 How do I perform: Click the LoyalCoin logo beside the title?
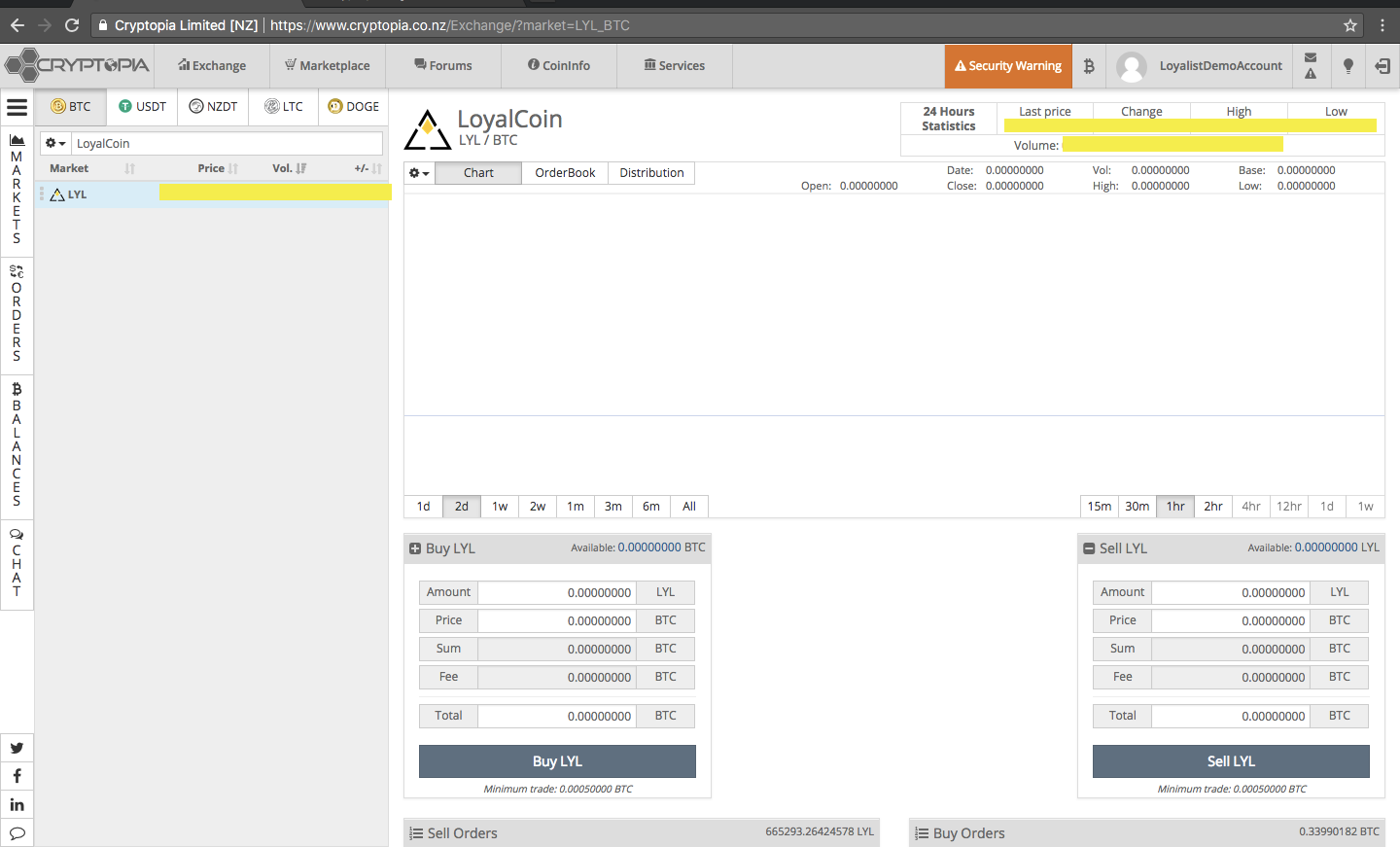(428, 129)
